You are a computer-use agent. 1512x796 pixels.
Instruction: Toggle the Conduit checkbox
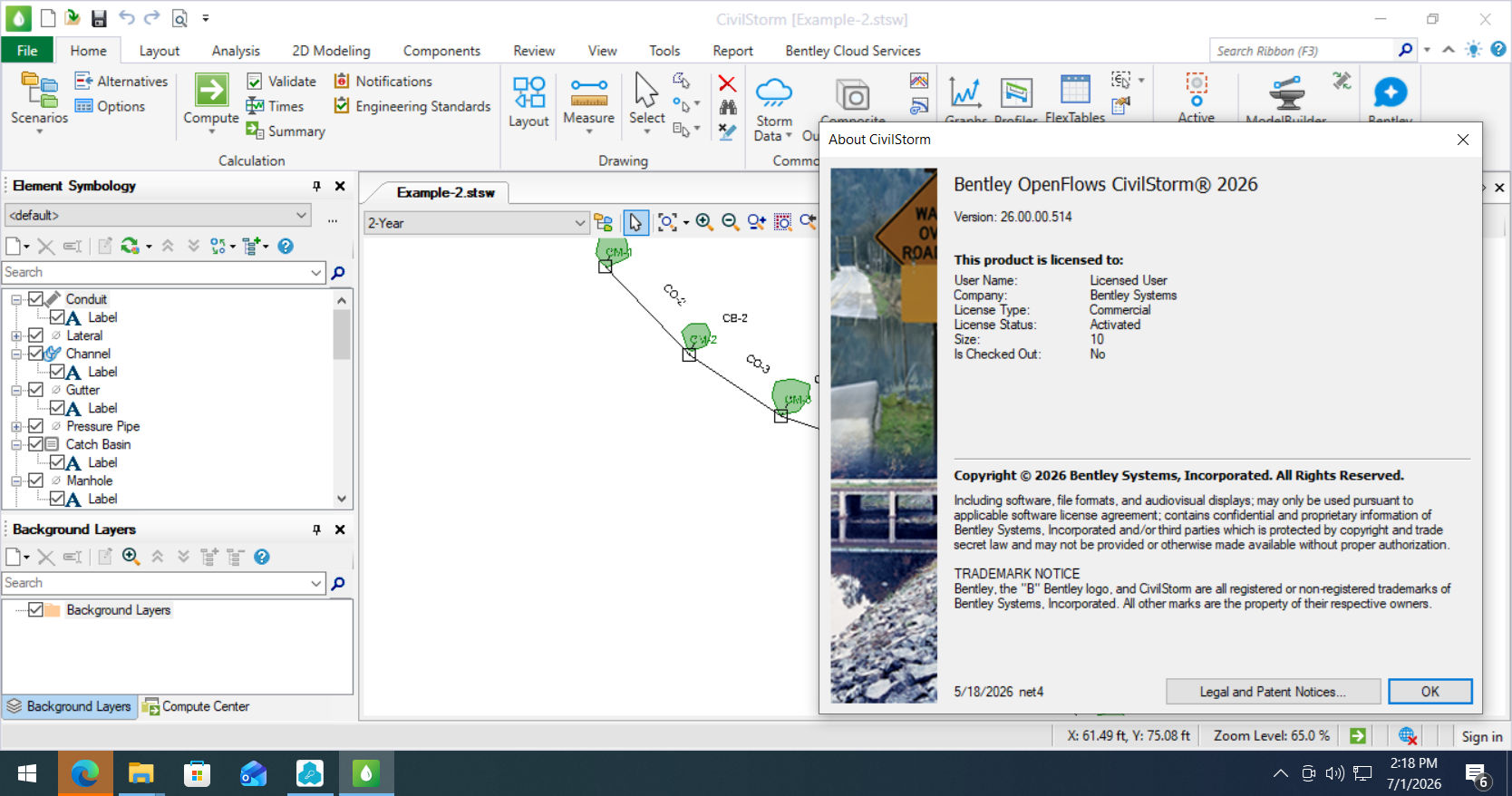(36, 298)
